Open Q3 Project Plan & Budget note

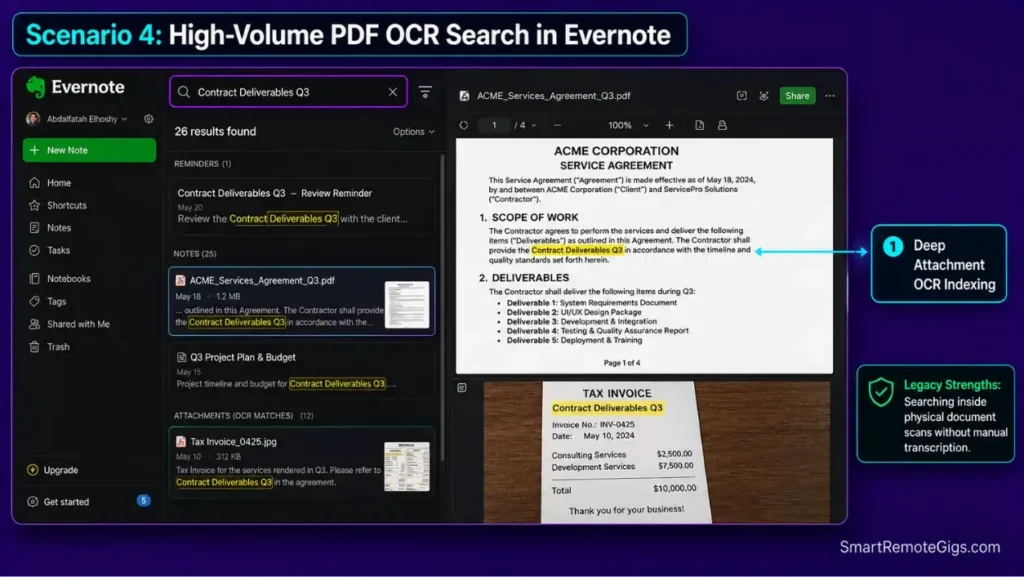[x=302, y=371]
